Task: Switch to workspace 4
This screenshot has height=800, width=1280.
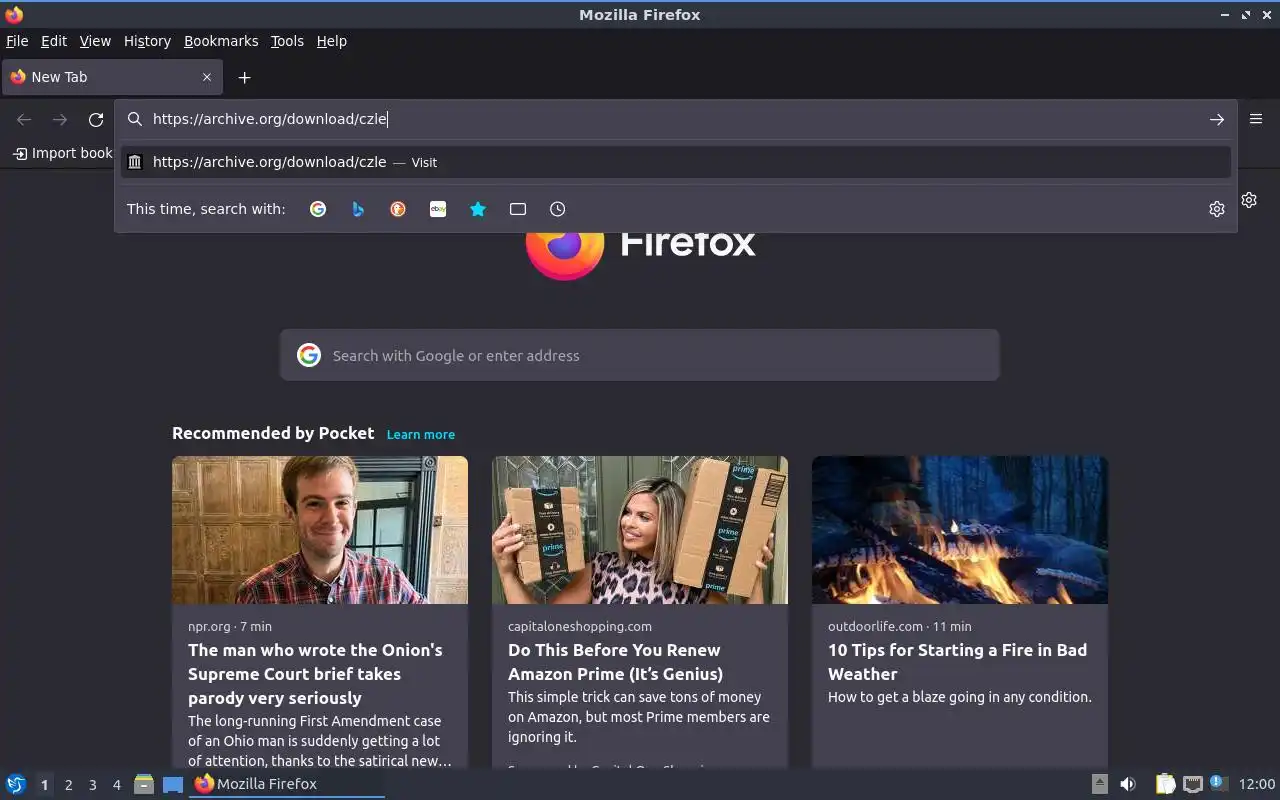Action: tap(116, 785)
